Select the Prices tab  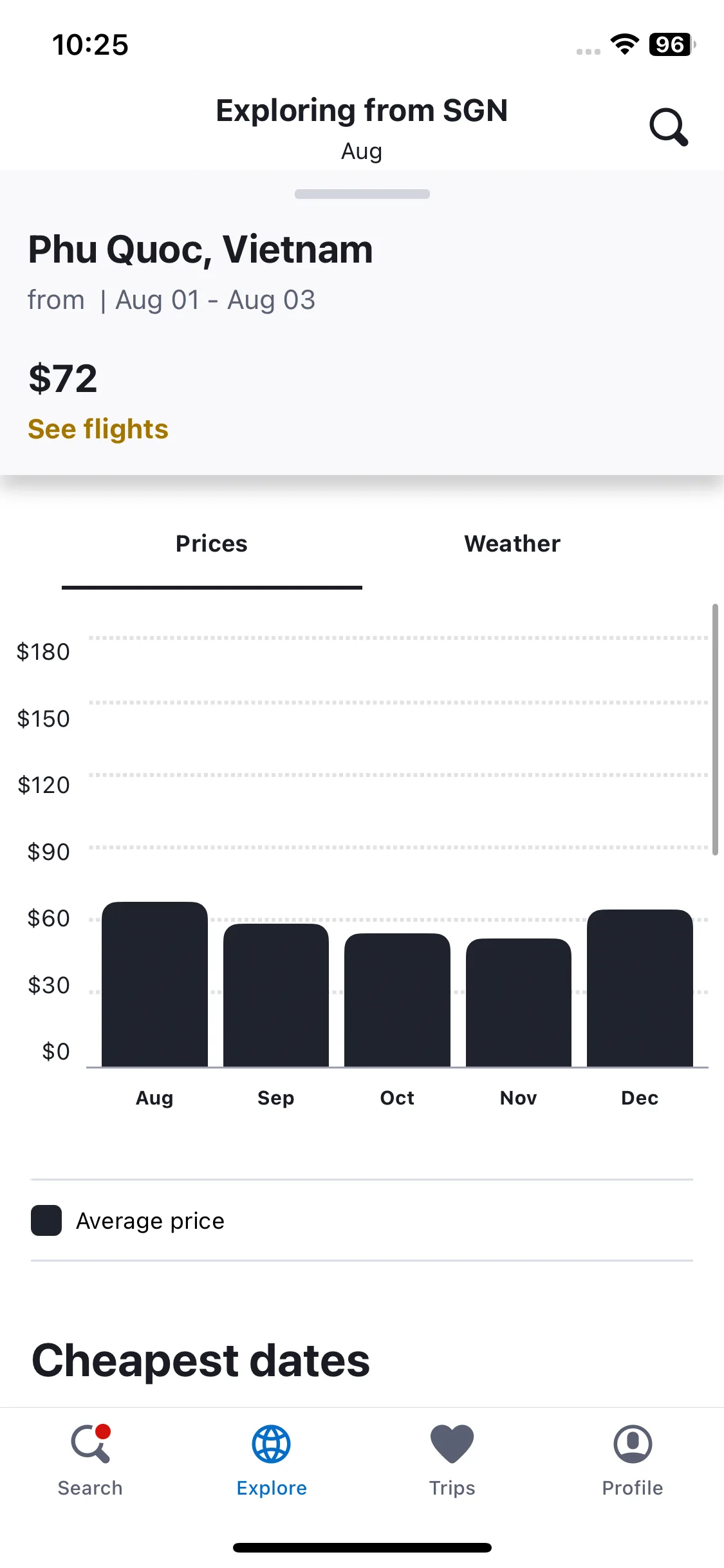212,544
